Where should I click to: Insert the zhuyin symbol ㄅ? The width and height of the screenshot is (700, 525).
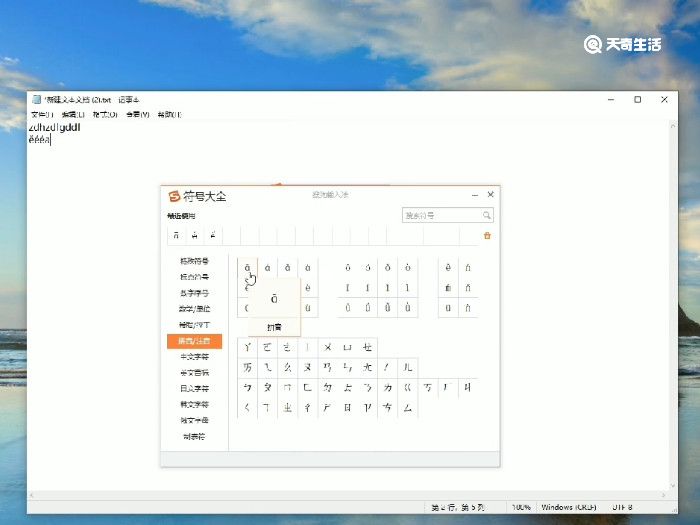[247, 388]
